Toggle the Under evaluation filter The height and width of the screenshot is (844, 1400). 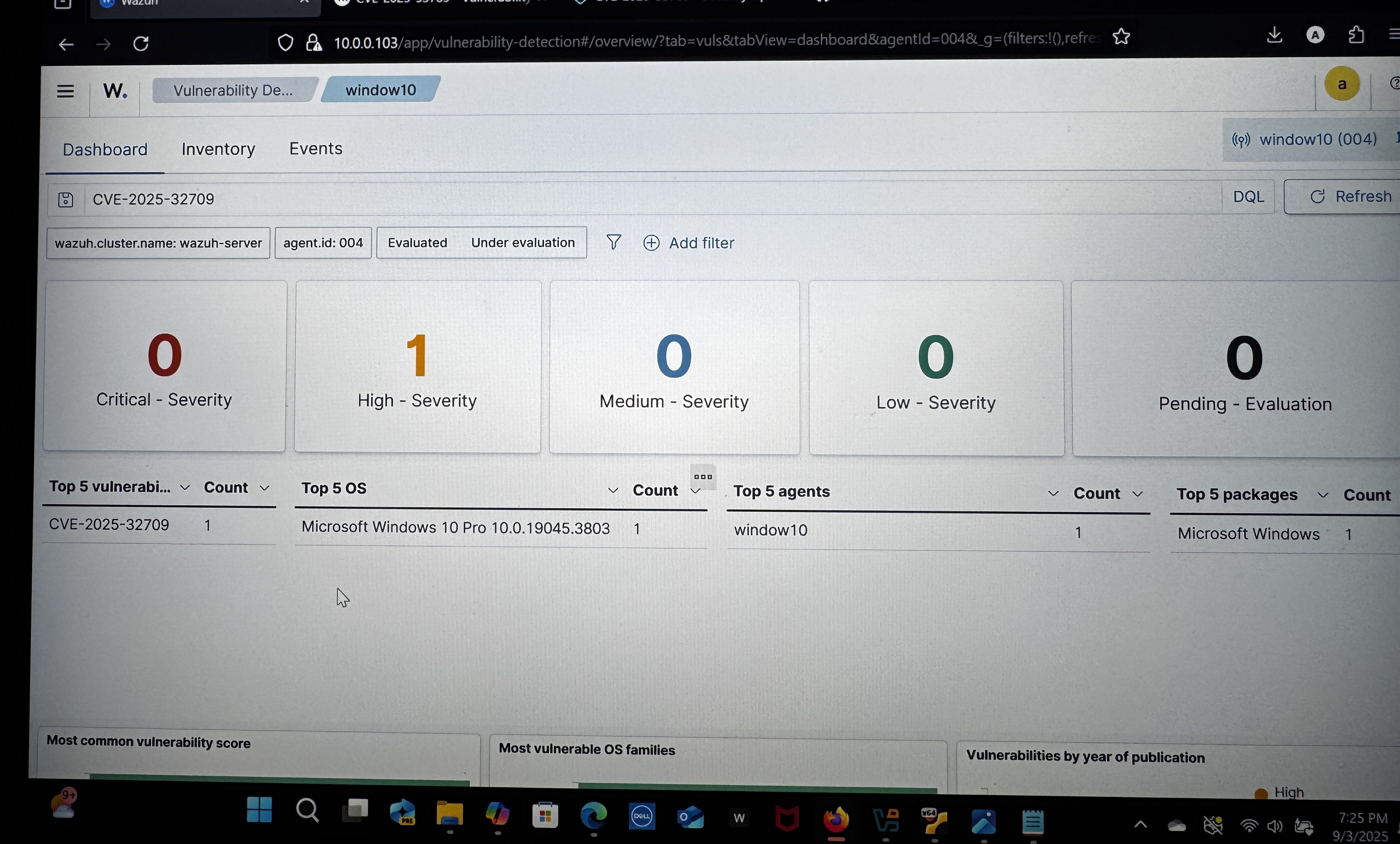pyautogui.click(x=523, y=243)
